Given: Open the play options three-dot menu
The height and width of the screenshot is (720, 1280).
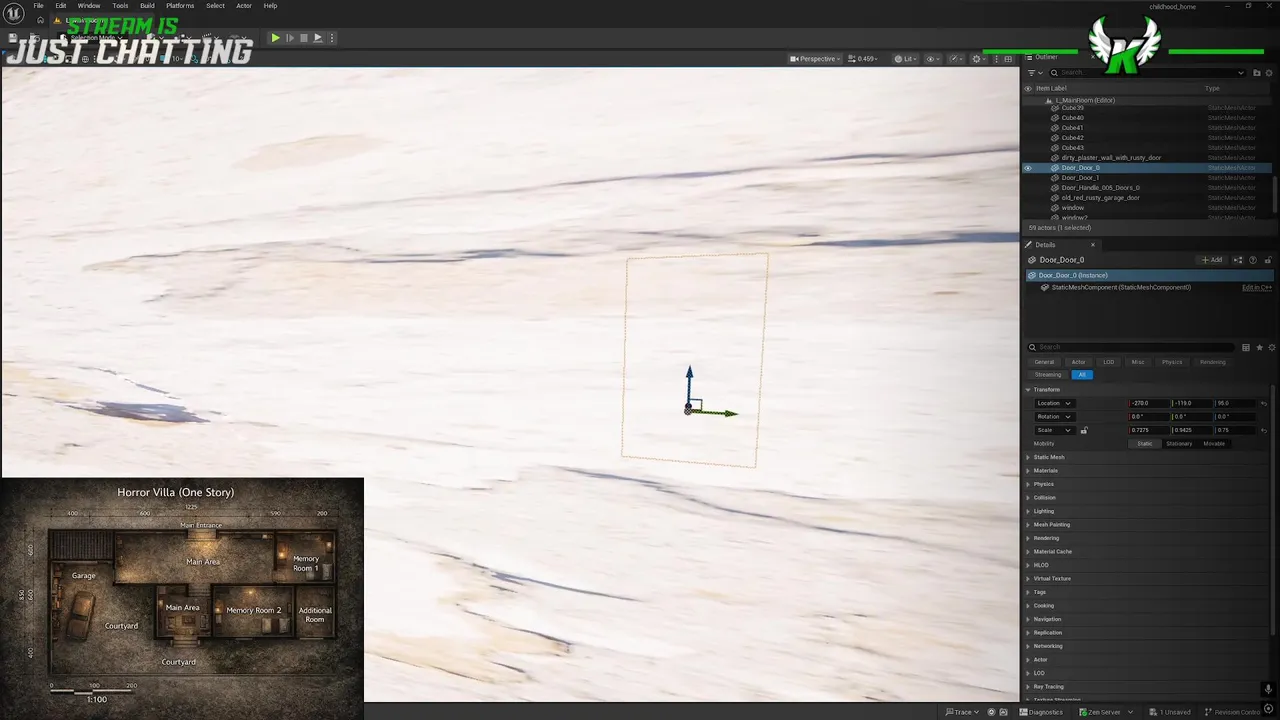Looking at the screenshot, I should pyautogui.click(x=332, y=38).
